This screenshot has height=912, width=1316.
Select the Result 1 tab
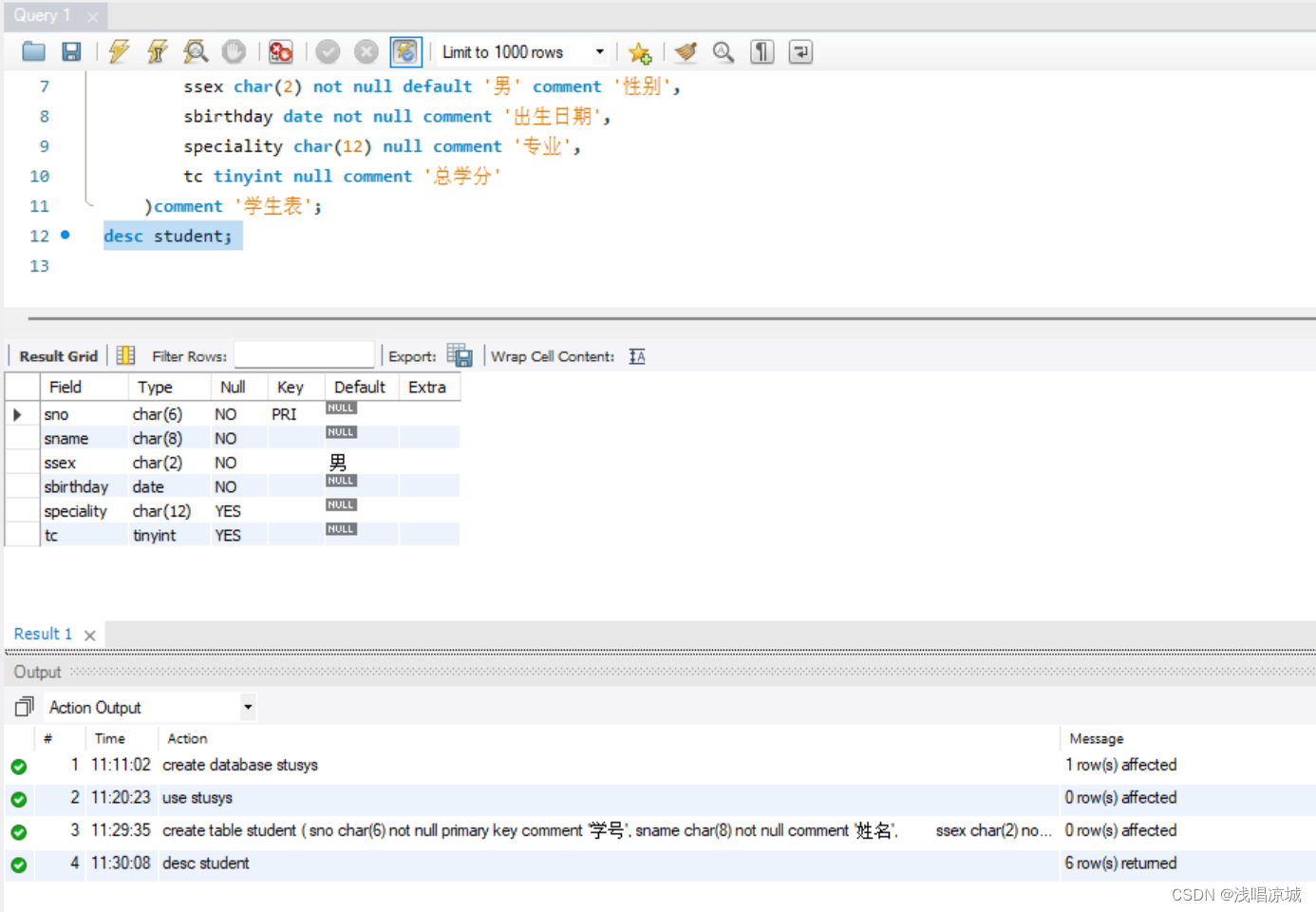(42, 634)
